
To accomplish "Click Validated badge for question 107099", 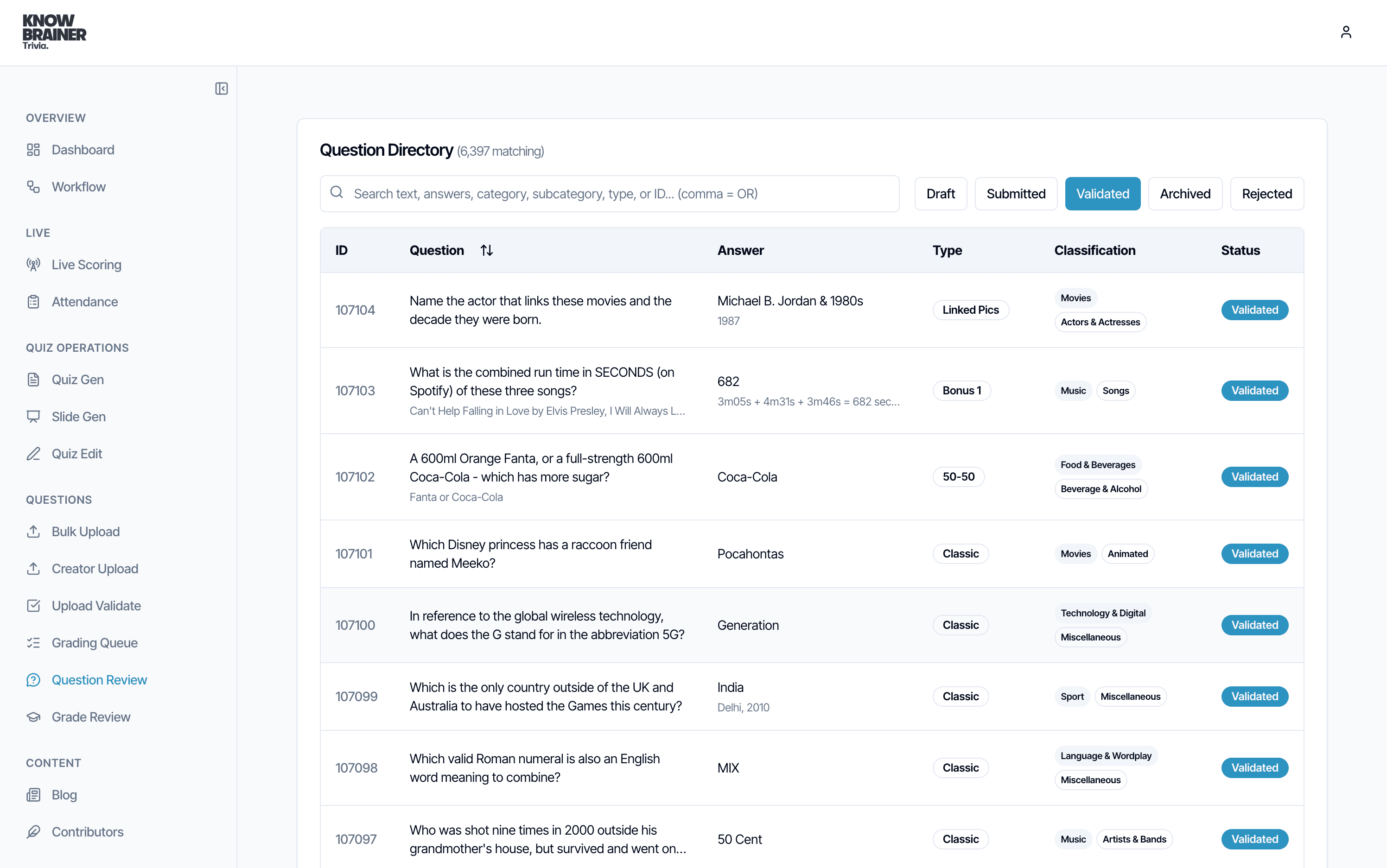I will pos(1254,697).
